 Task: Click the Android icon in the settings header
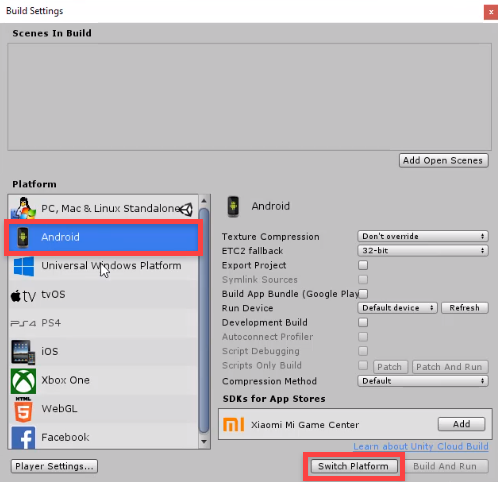233,207
